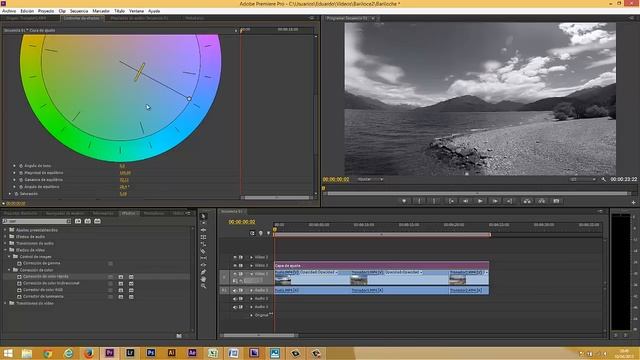Screen dimensions: 640x360
Task: Select the Selection tool in tools panel
Action: tap(203, 216)
